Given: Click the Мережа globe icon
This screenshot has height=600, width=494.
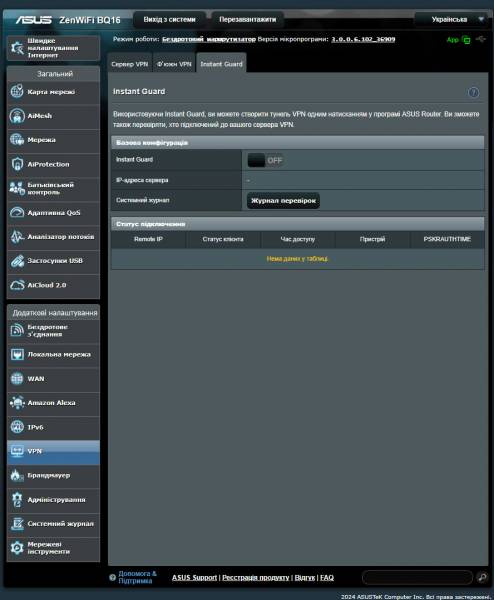Looking at the screenshot, I should [x=17, y=140].
